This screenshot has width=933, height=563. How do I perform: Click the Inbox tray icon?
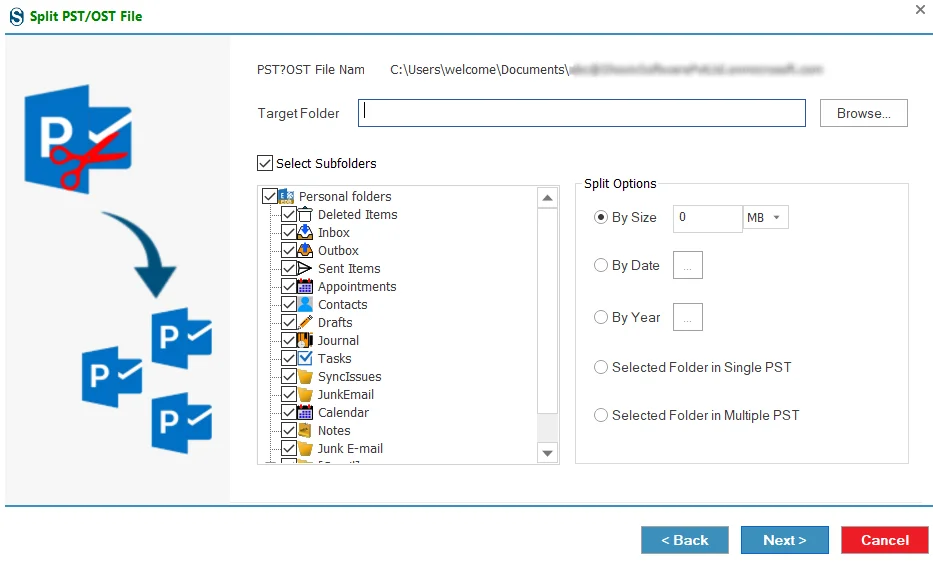tap(305, 232)
